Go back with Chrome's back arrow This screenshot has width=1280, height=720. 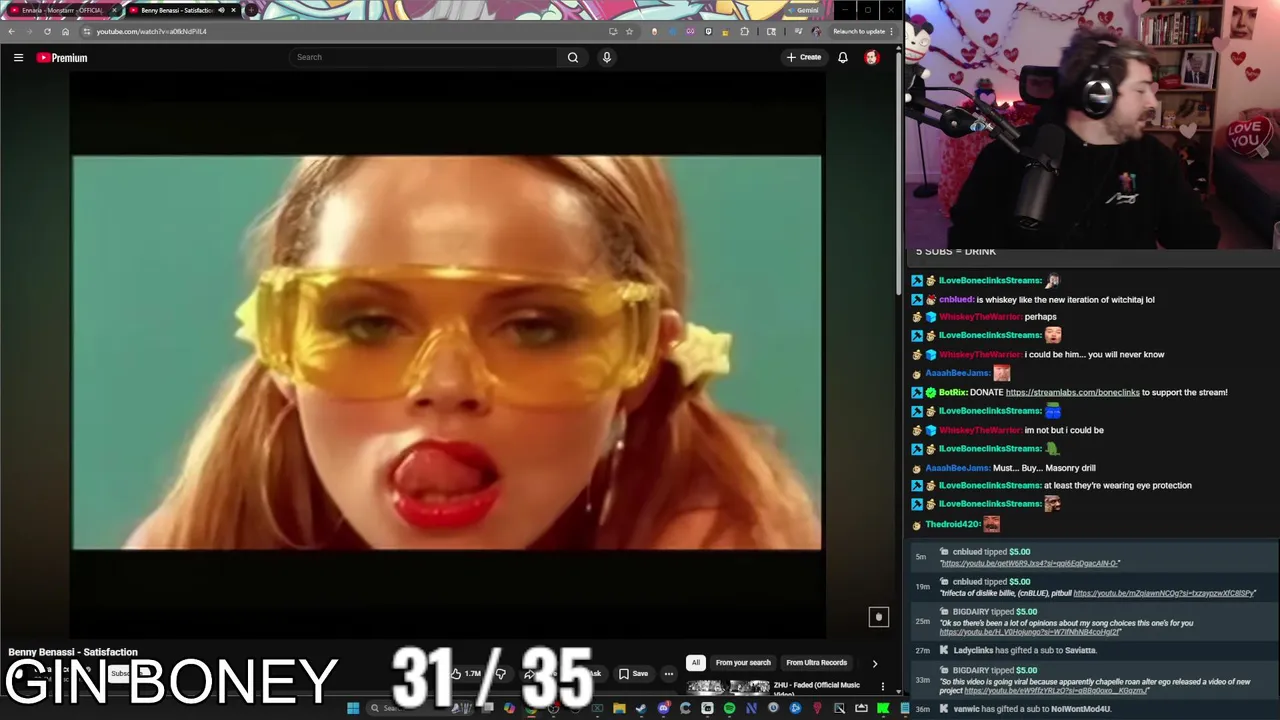pyautogui.click(x=11, y=31)
